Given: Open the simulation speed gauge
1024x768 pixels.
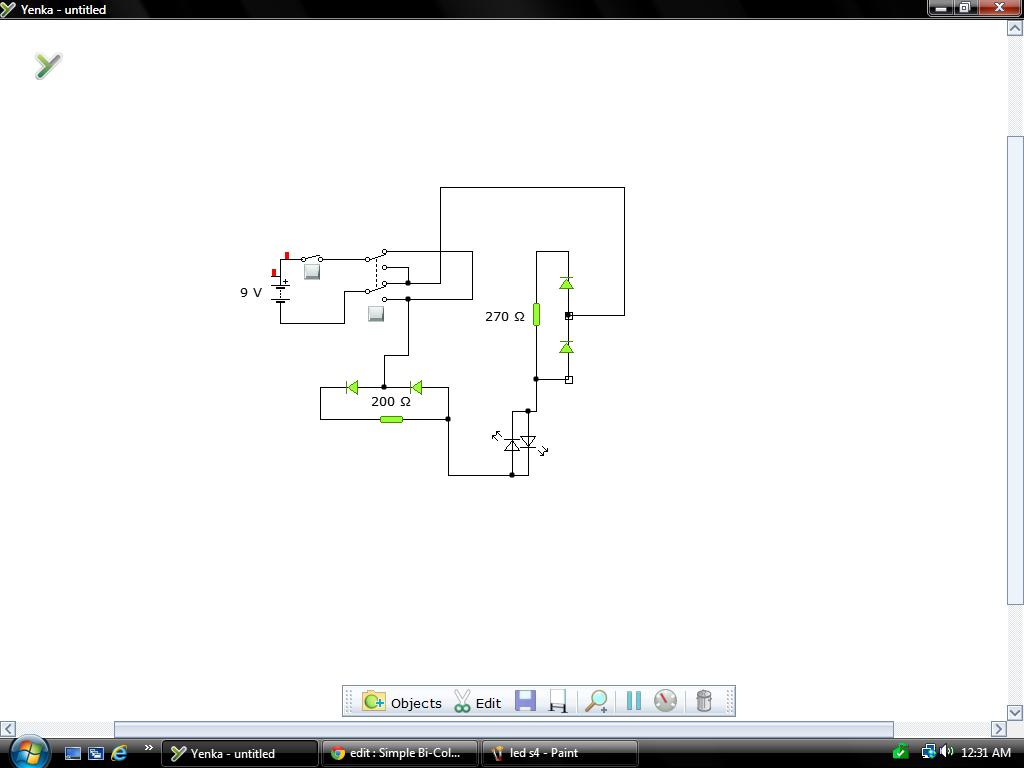Looking at the screenshot, I should pos(665,701).
